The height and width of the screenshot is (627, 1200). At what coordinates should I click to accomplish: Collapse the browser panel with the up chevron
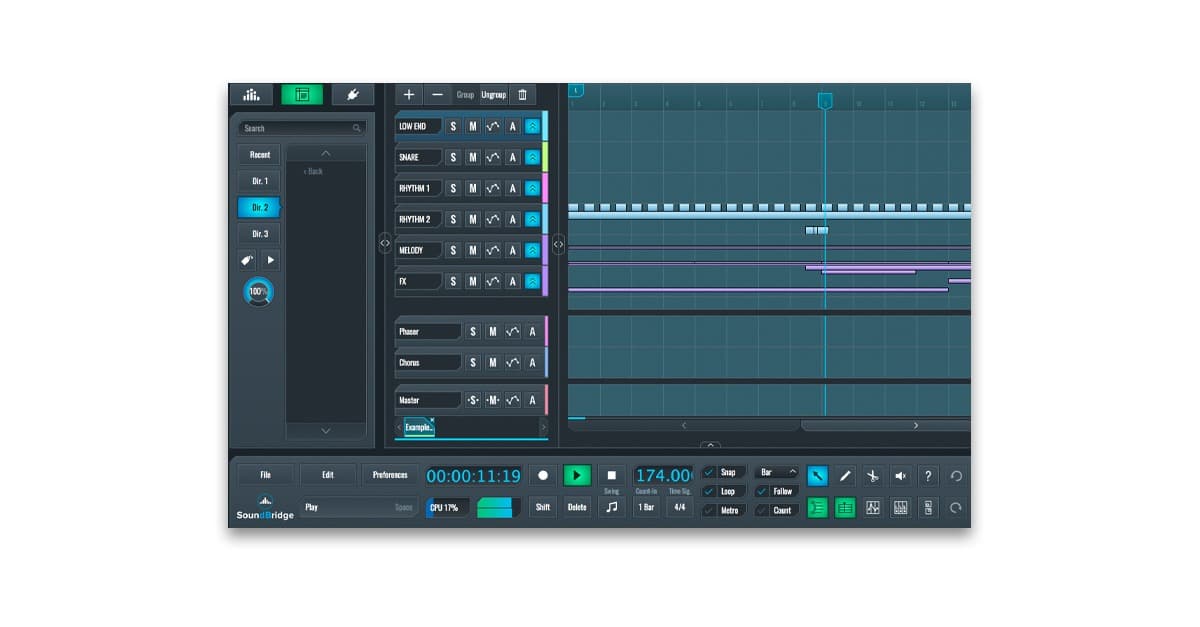pyautogui.click(x=326, y=152)
